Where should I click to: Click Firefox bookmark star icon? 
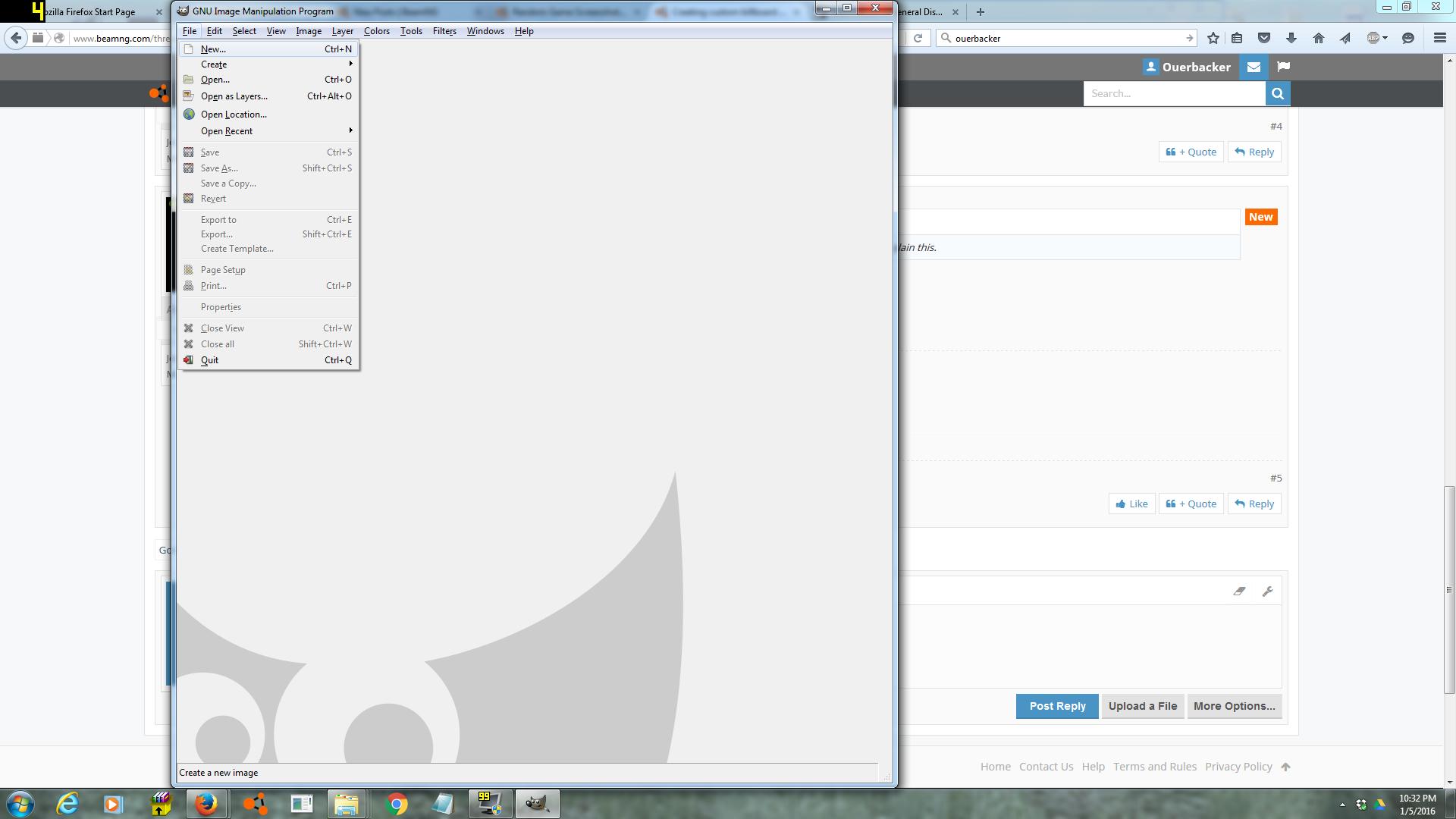pyautogui.click(x=1213, y=38)
